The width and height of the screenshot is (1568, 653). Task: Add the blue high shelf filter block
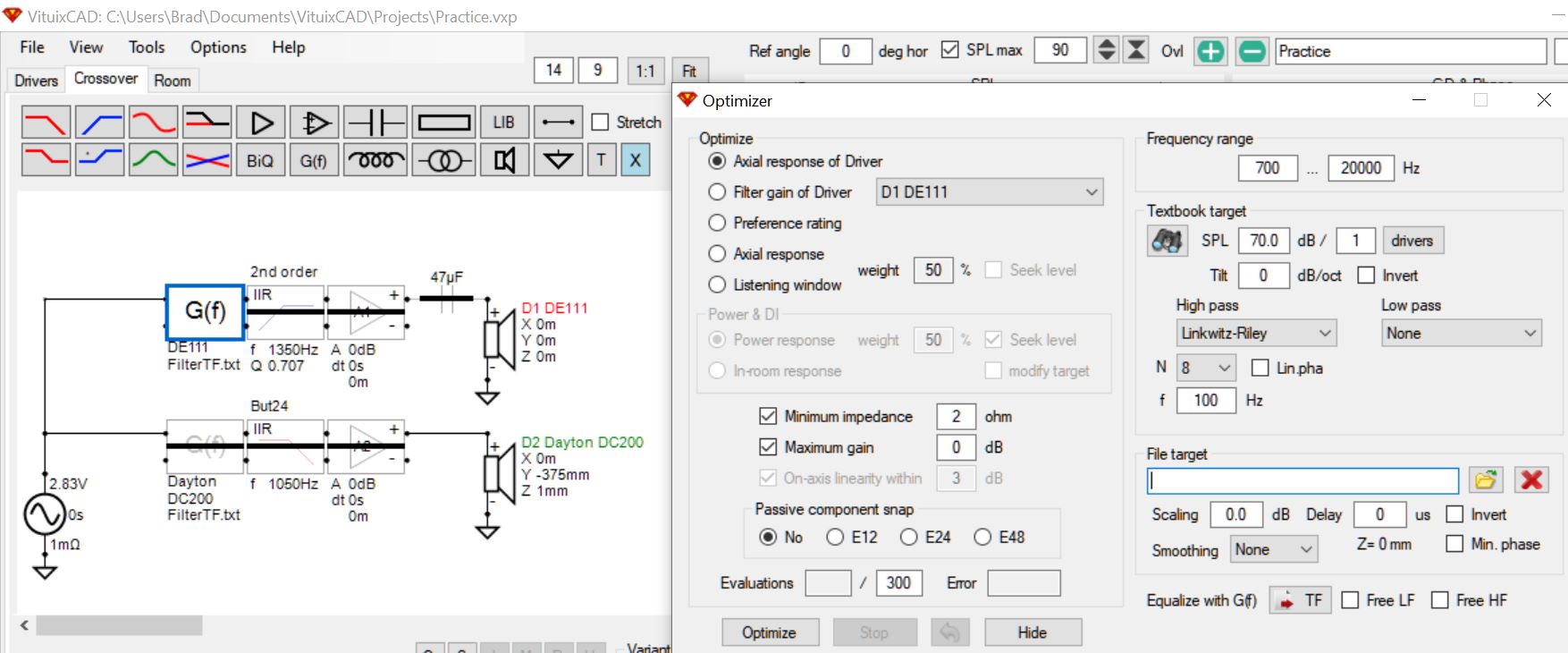click(x=99, y=160)
